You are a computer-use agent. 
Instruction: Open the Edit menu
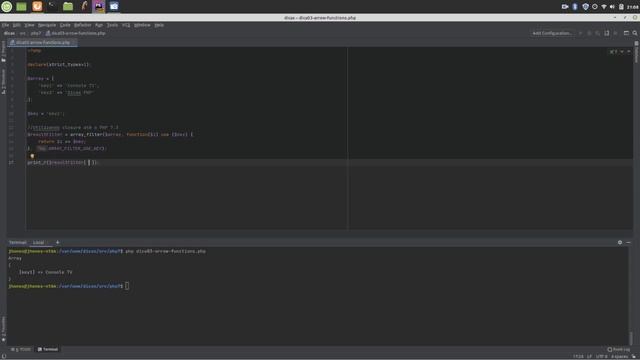(16, 25)
